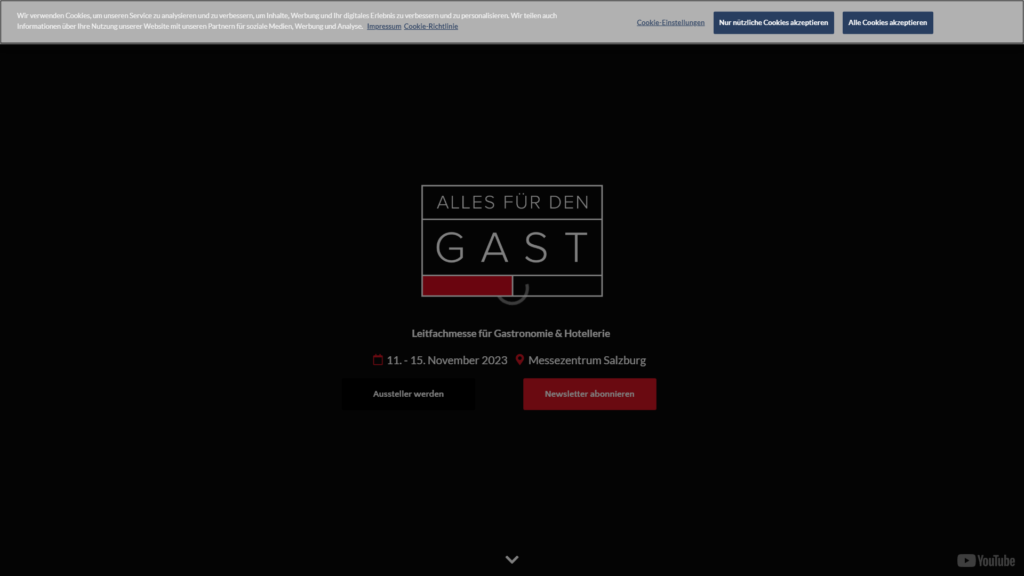Screen dimensions: 1024x576
Task: Open the Impressum link
Action: click(384, 26)
